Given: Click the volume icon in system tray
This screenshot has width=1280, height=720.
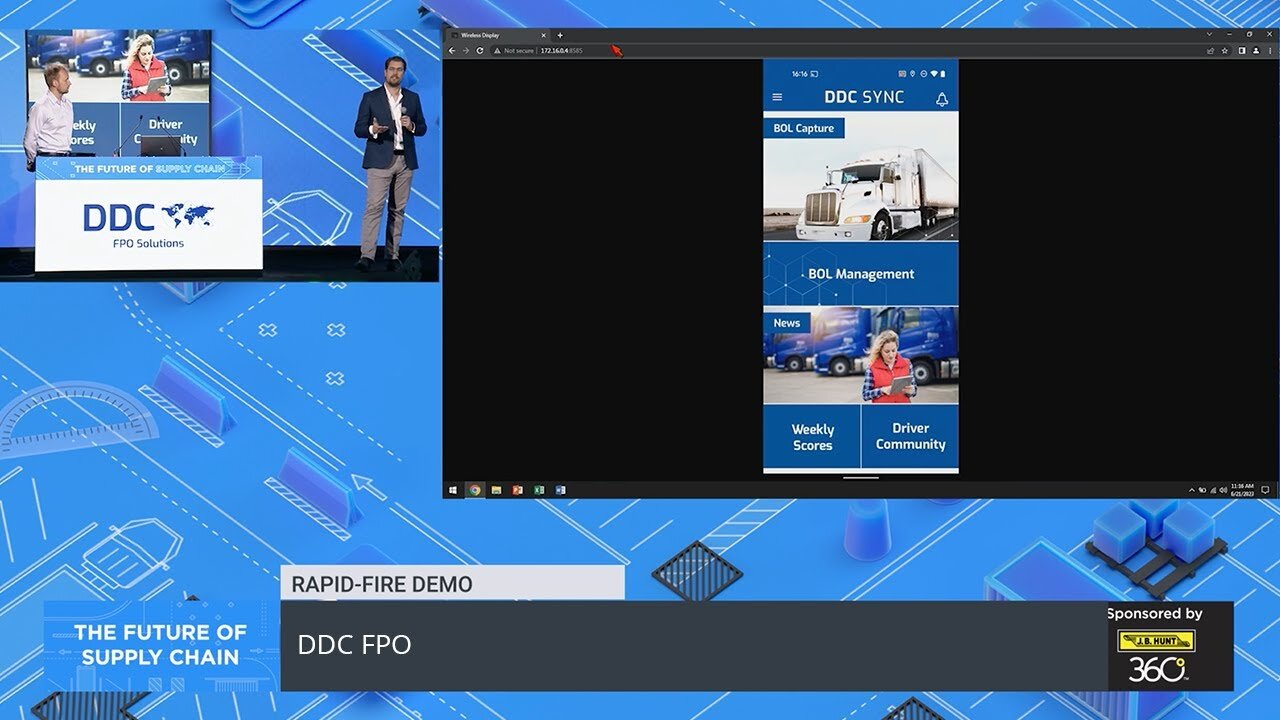Looking at the screenshot, I should coord(1224,490).
